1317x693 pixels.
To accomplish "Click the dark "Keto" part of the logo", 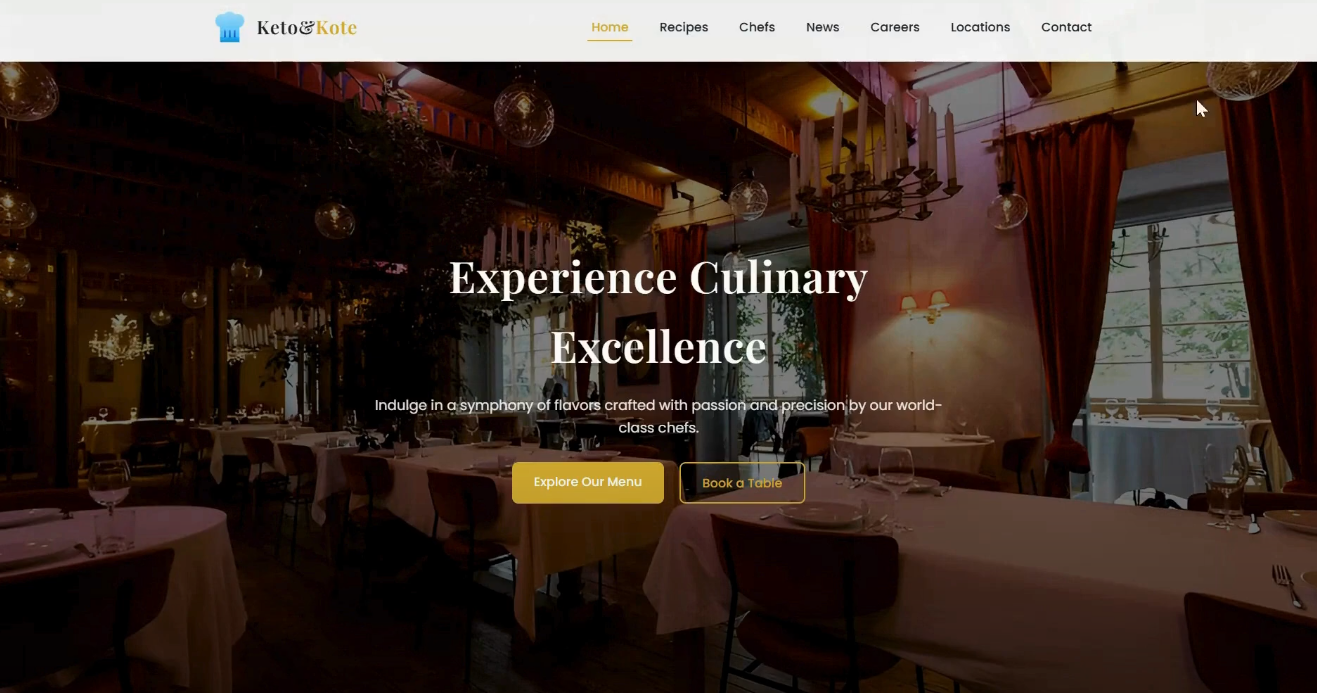I will [277, 28].
